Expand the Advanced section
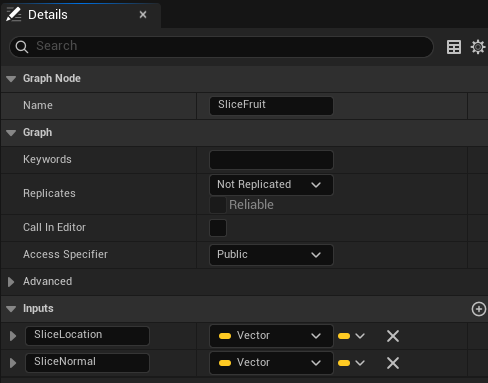This screenshot has width=488, height=383. point(11,282)
